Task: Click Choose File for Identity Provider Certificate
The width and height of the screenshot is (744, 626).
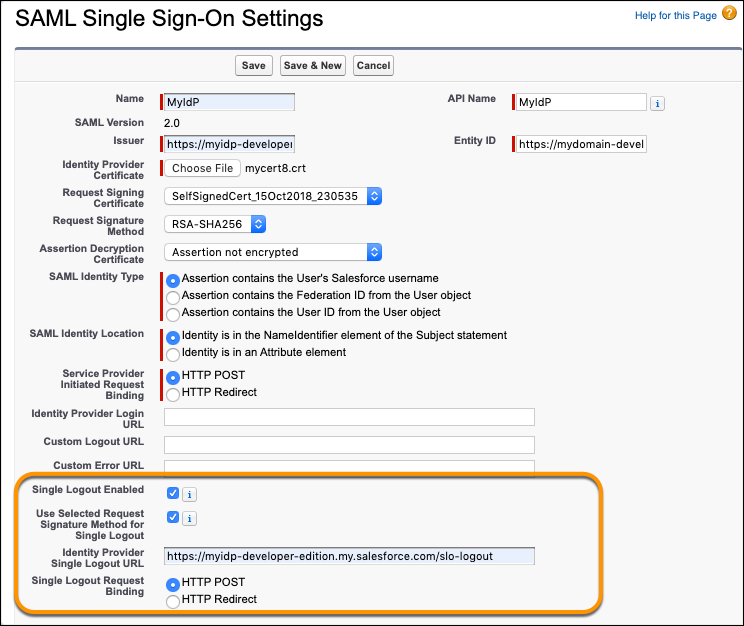Action: point(202,169)
